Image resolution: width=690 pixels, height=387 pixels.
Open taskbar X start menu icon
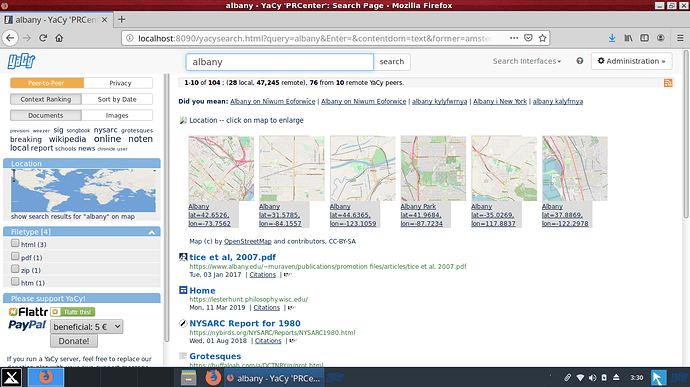pyautogui.click(x=12, y=377)
